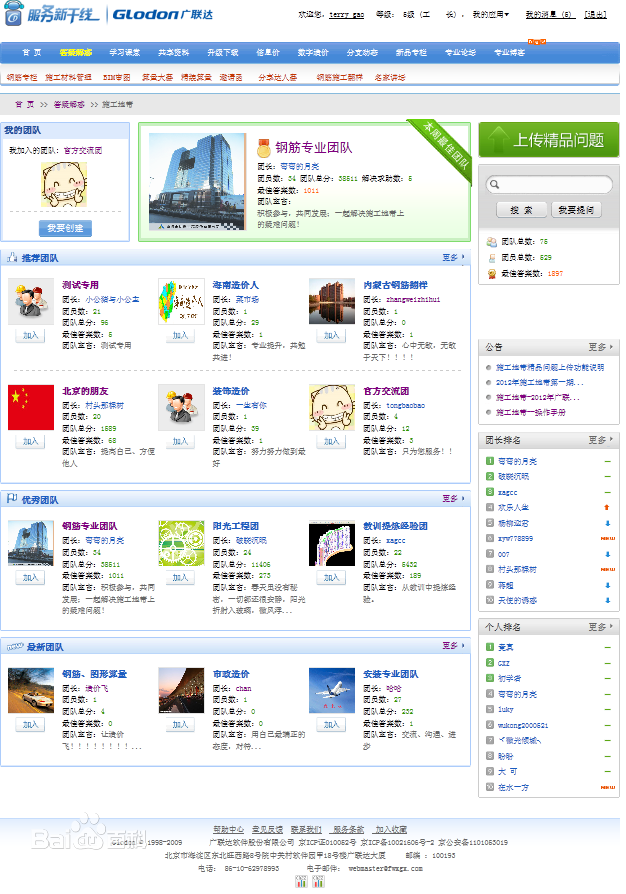Click the 答疑解惑 breadcrumb link

(69, 104)
